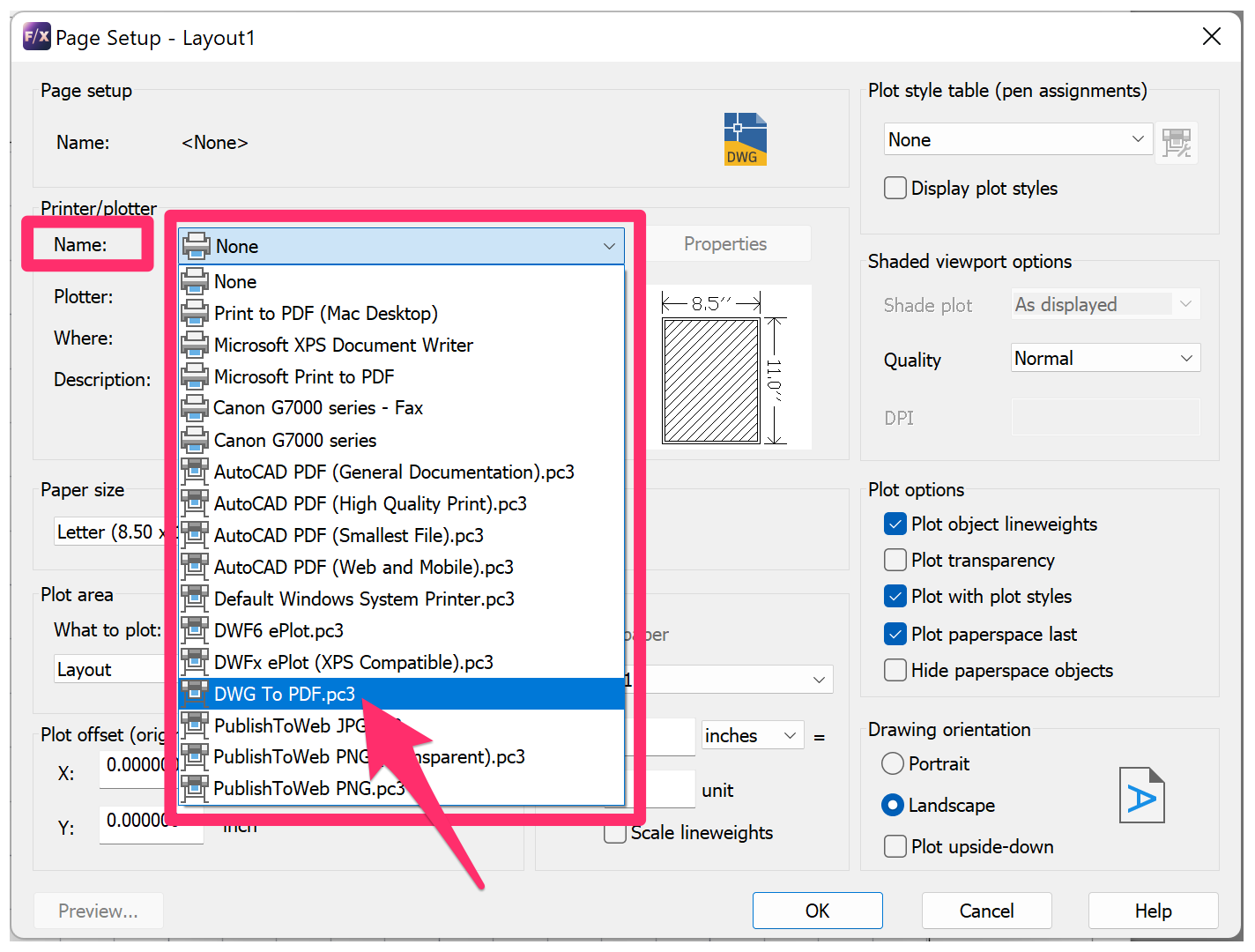Click plotter icon beside Default Windows System Printer.pc3
Screen dimensions: 1255x952
coord(195,599)
